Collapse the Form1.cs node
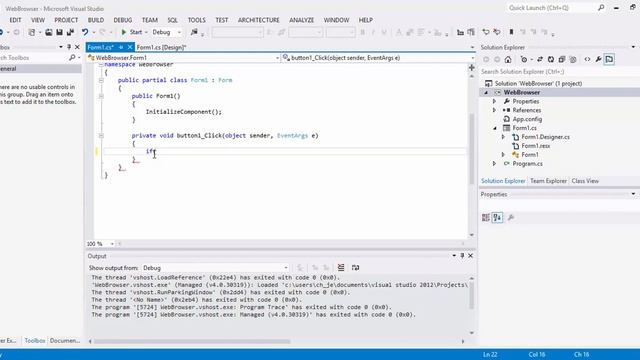Image resolution: width=640 pixels, height=360 pixels. coord(495,128)
